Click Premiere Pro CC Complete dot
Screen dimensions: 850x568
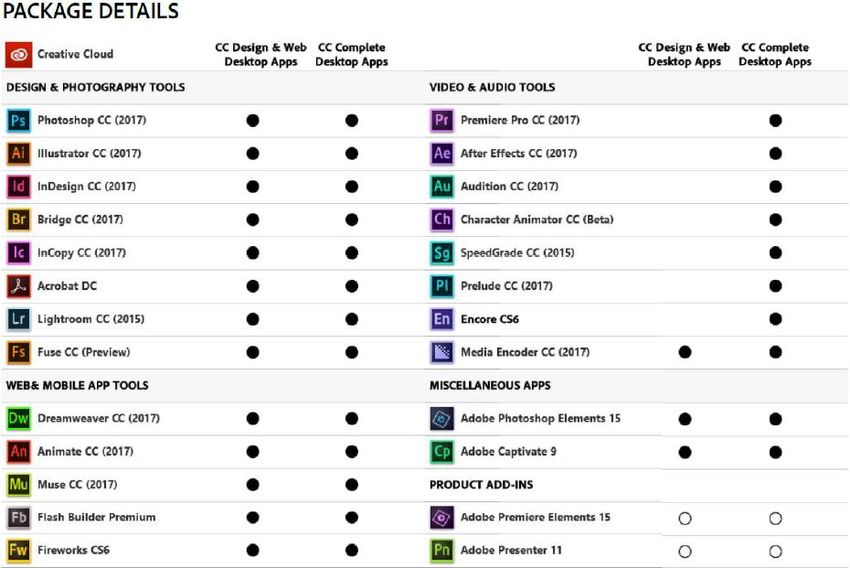pos(775,120)
